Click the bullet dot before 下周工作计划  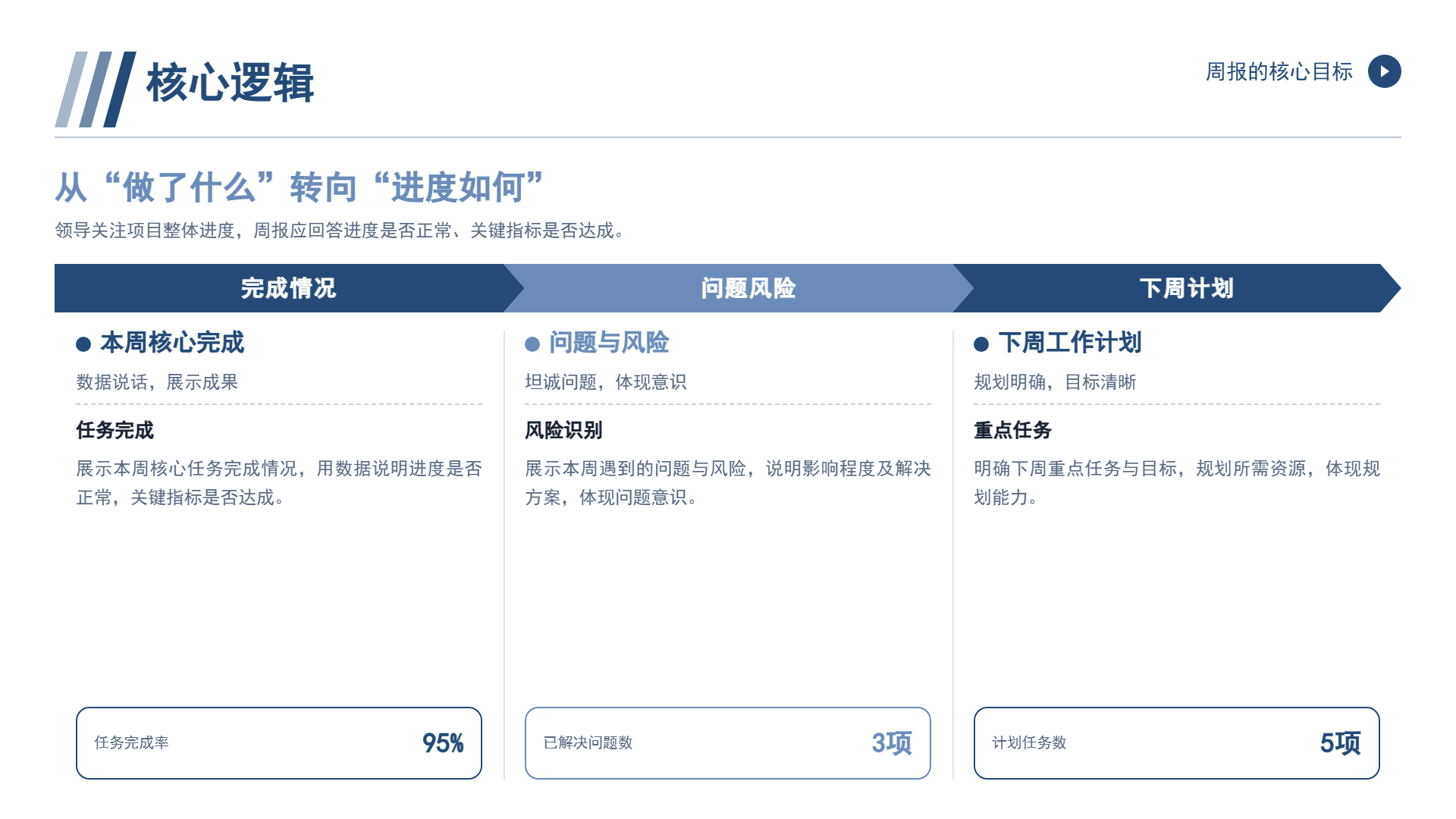[981, 344]
